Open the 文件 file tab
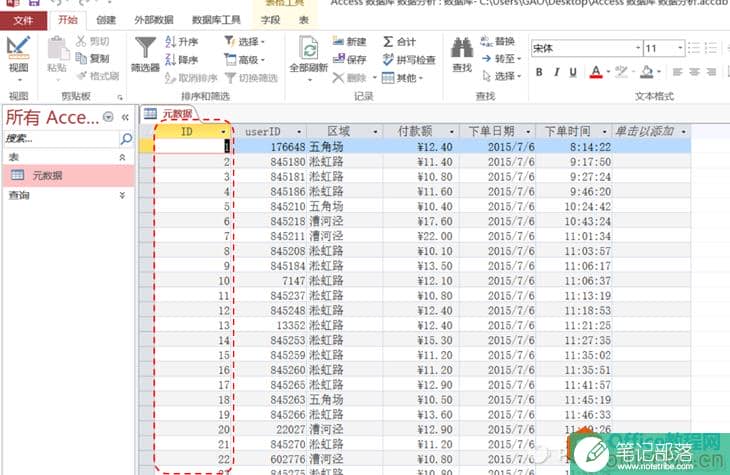 [23, 20]
